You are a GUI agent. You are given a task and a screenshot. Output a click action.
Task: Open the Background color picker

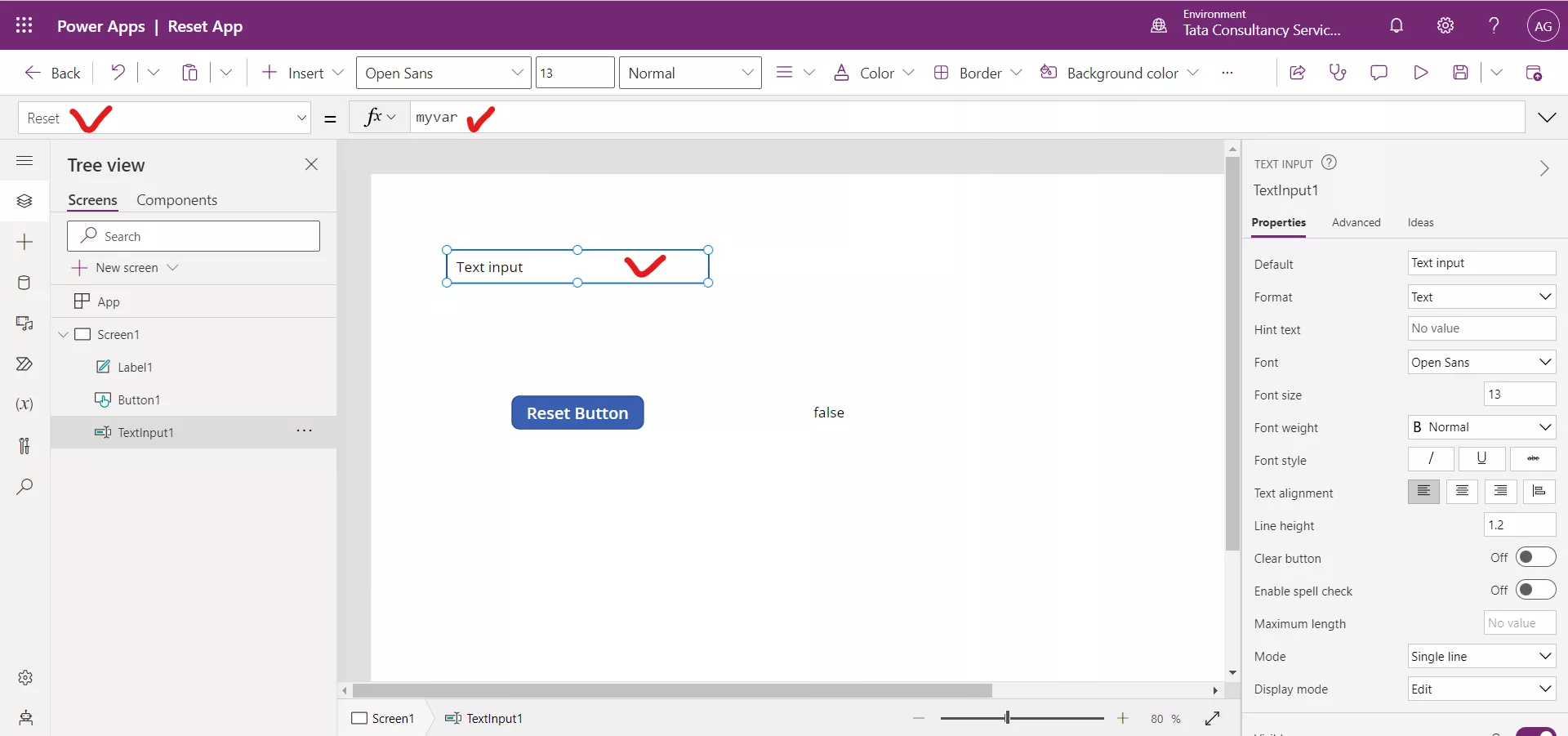(x=1120, y=72)
